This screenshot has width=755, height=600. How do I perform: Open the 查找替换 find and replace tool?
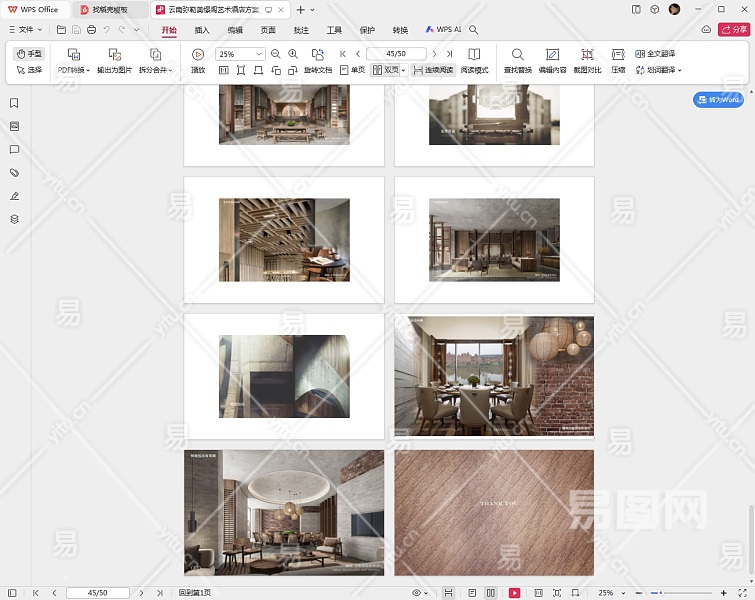pyautogui.click(x=517, y=54)
